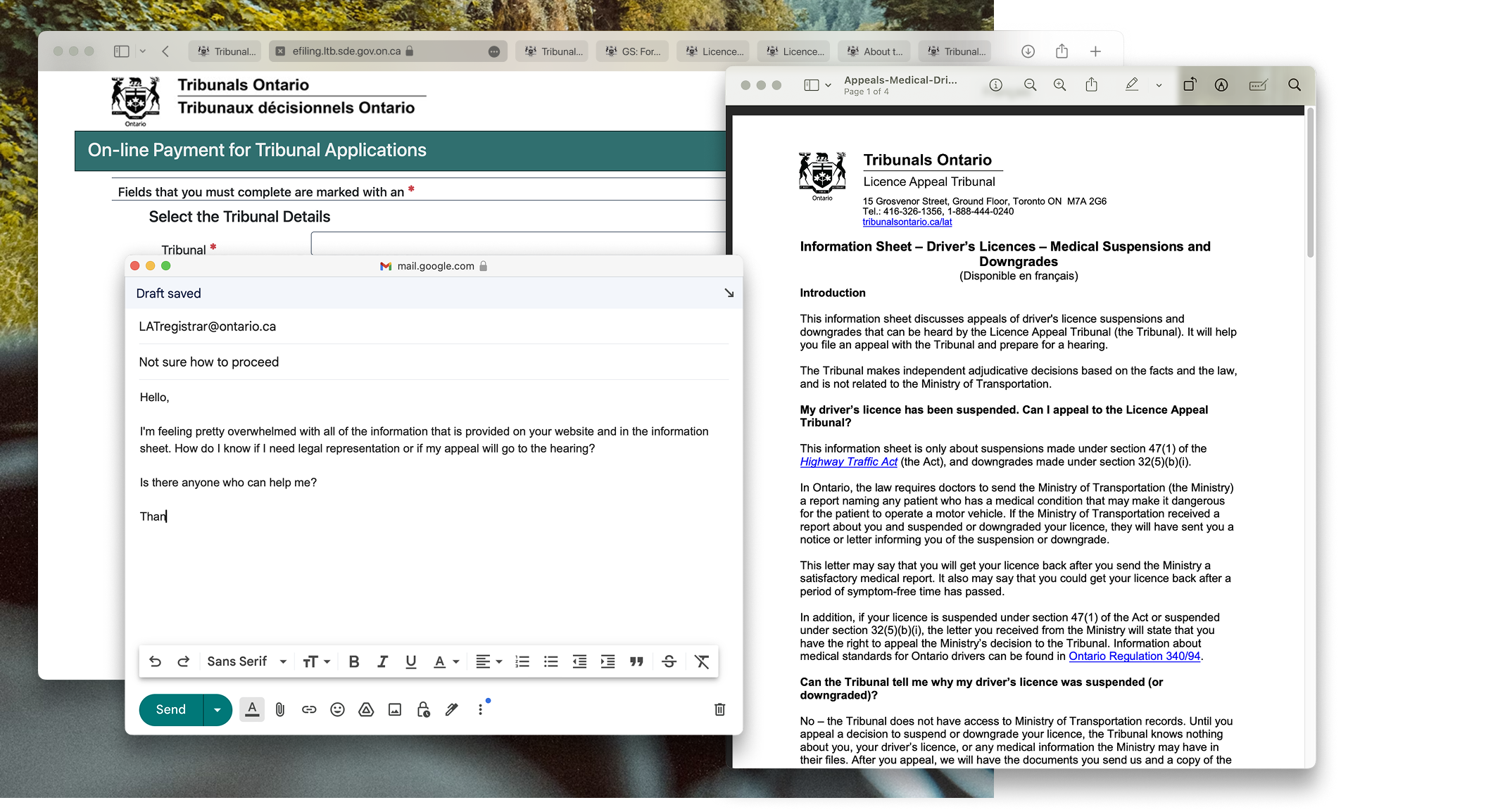Toggle bold formatting in the email
Viewport: 1505px width, 812px height.
pyautogui.click(x=354, y=661)
